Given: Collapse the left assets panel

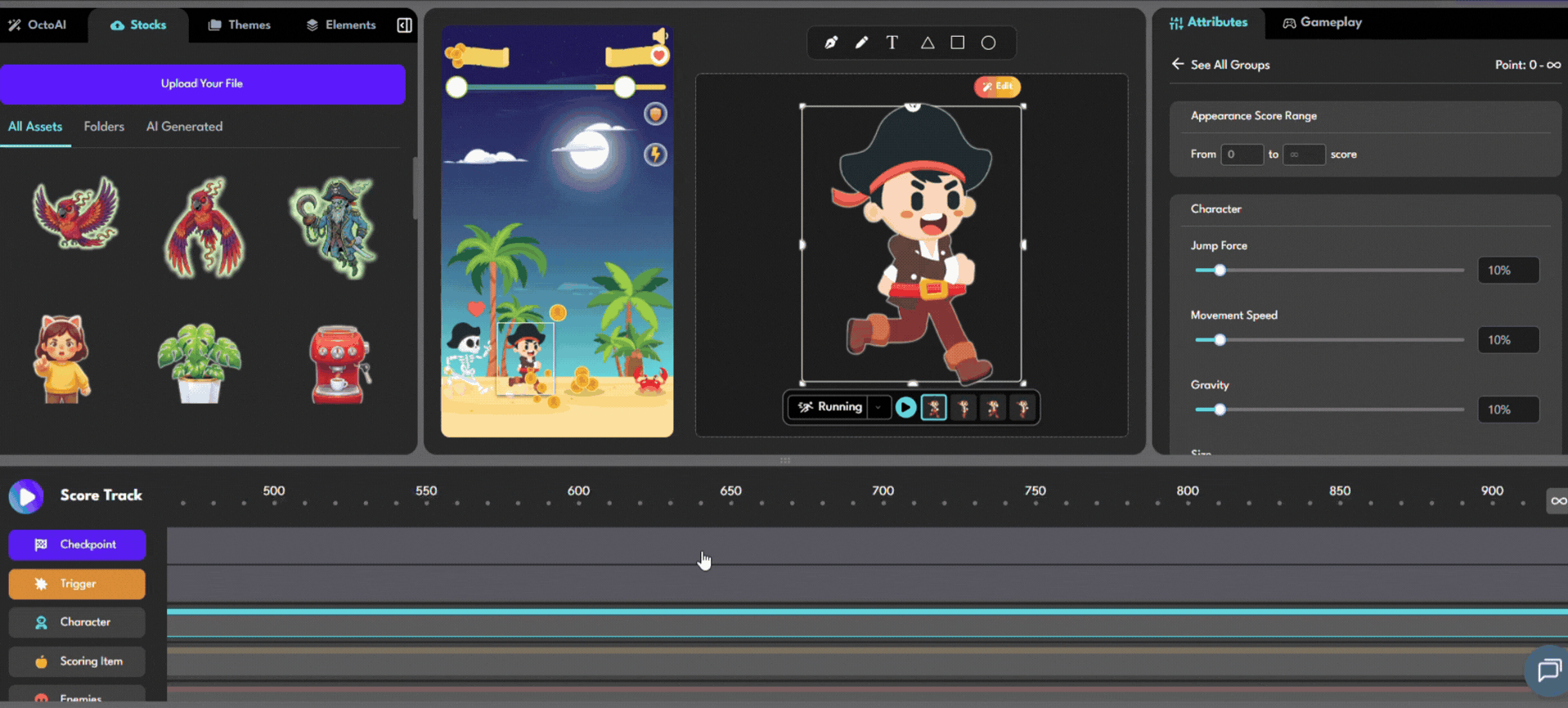Looking at the screenshot, I should pos(404,25).
